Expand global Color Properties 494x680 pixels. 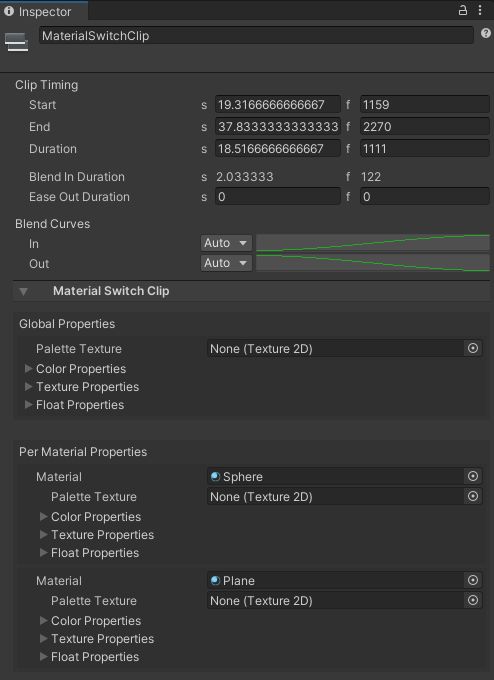[29, 369]
